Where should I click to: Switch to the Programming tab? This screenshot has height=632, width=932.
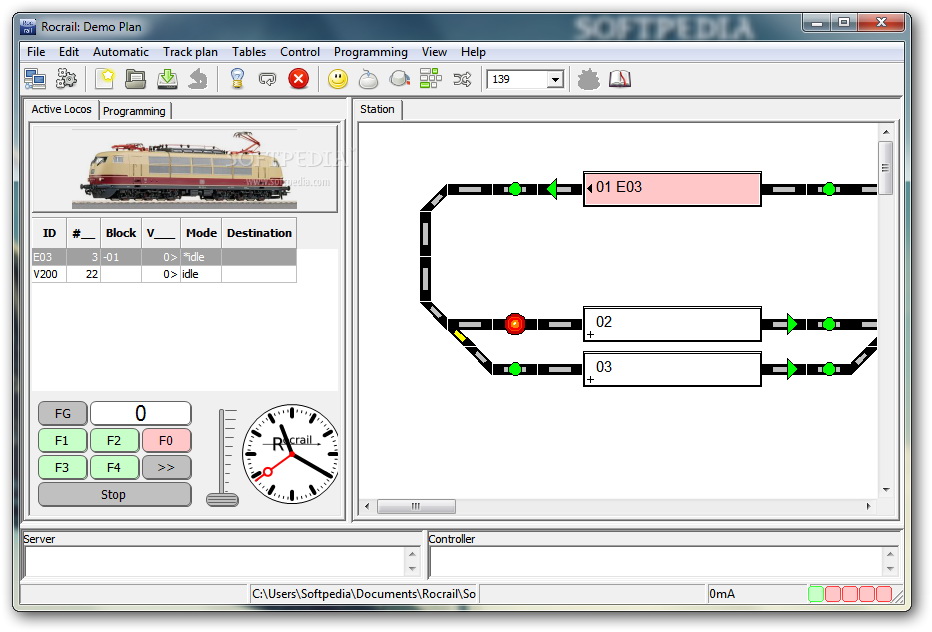tap(134, 111)
